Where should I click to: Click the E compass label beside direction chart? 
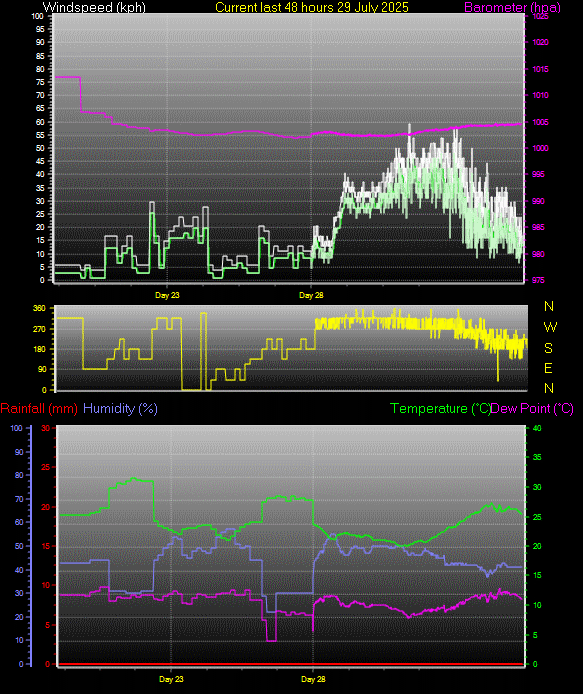click(x=548, y=368)
